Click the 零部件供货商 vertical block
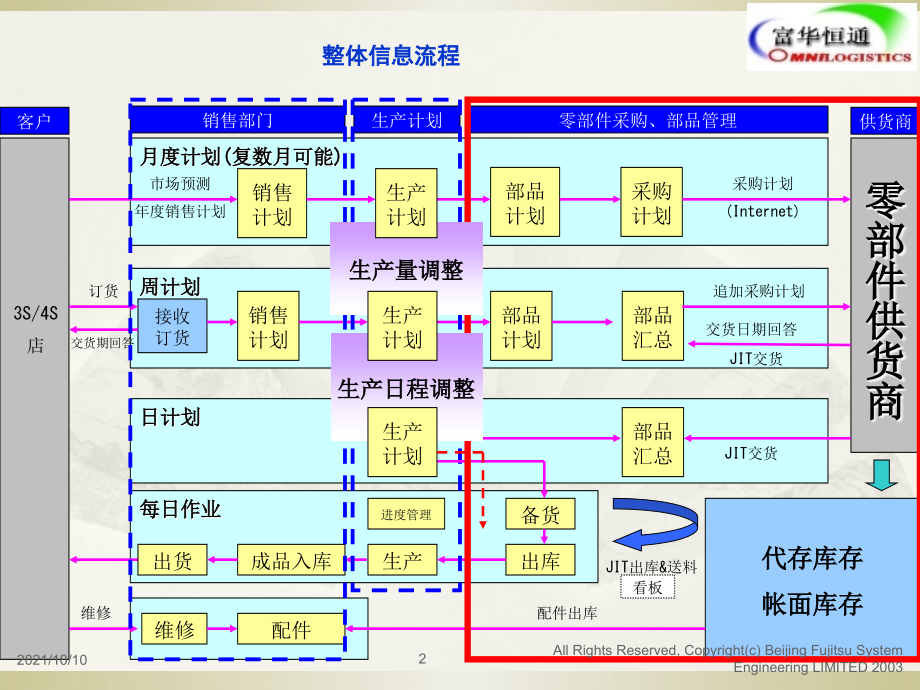 coord(885,295)
